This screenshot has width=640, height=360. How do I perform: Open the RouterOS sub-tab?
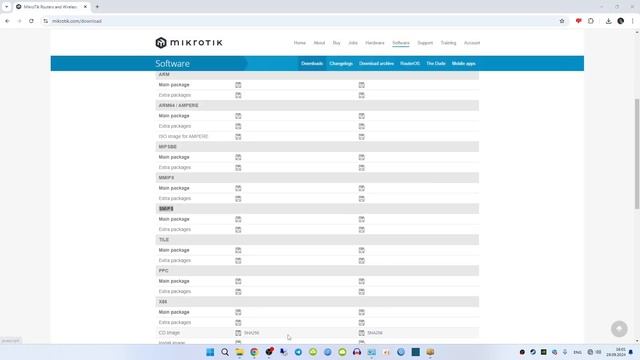[410, 64]
